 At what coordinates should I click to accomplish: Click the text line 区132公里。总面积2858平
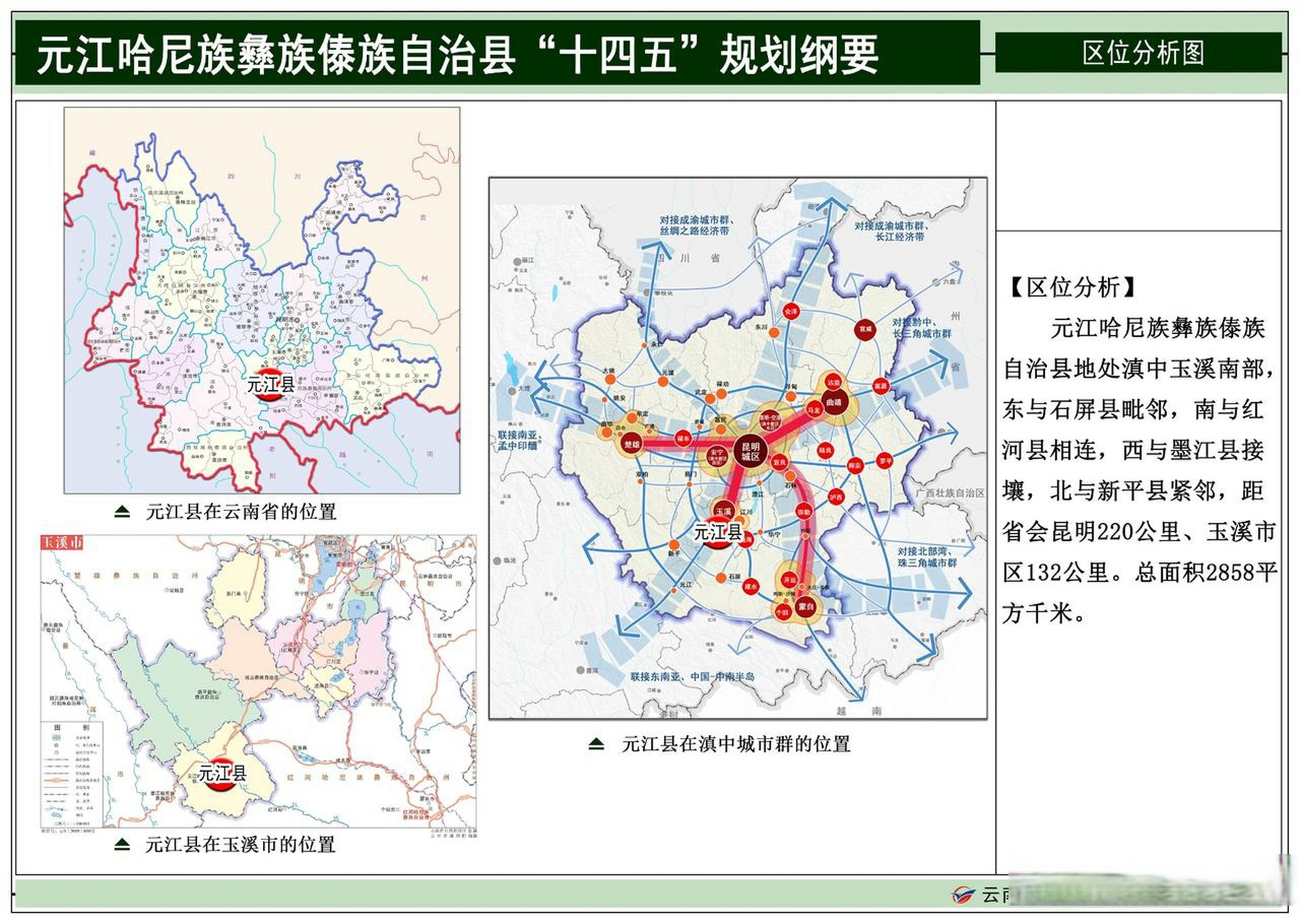[1140, 572]
